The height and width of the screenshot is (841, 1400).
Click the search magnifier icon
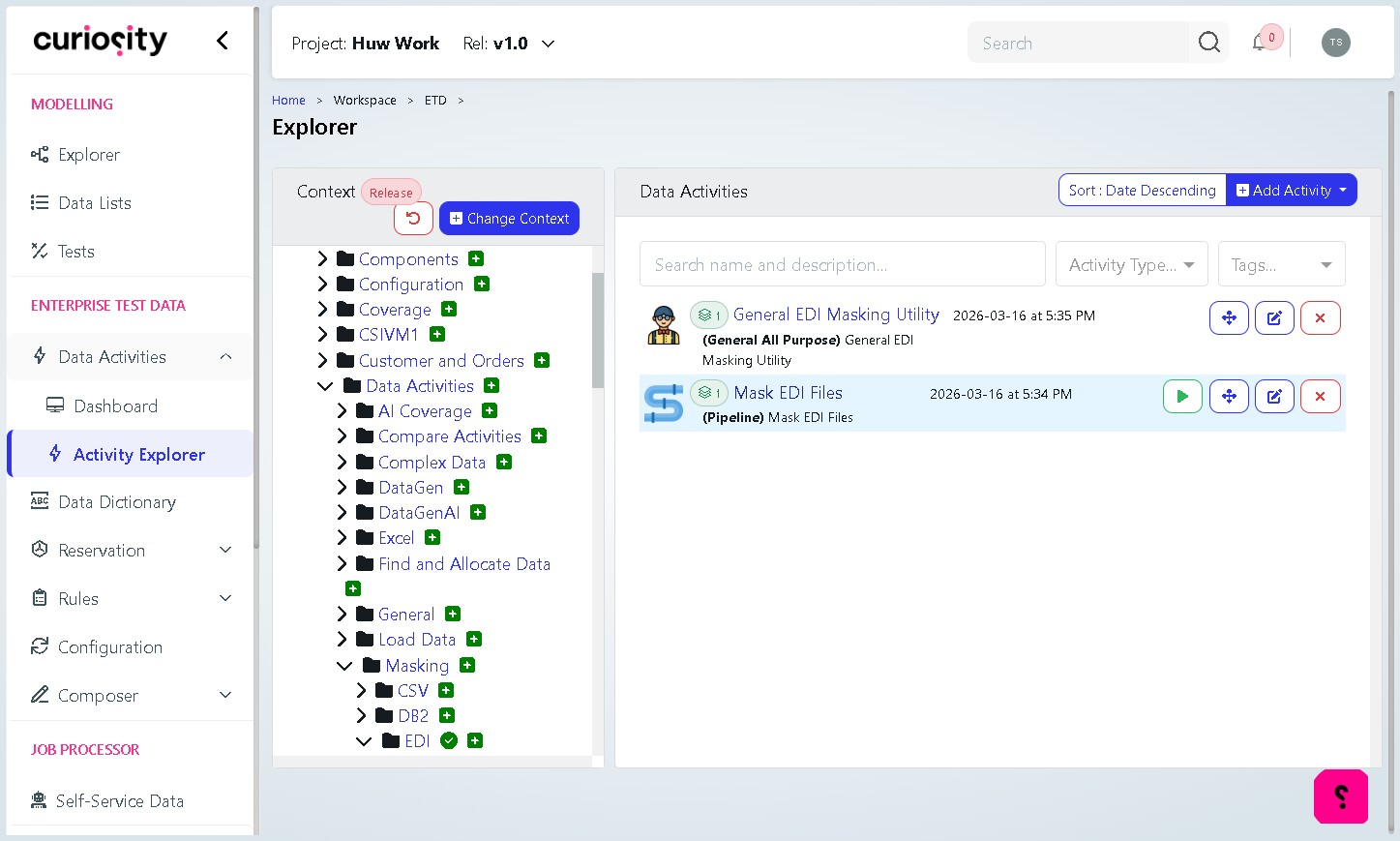pyautogui.click(x=1209, y=43)
